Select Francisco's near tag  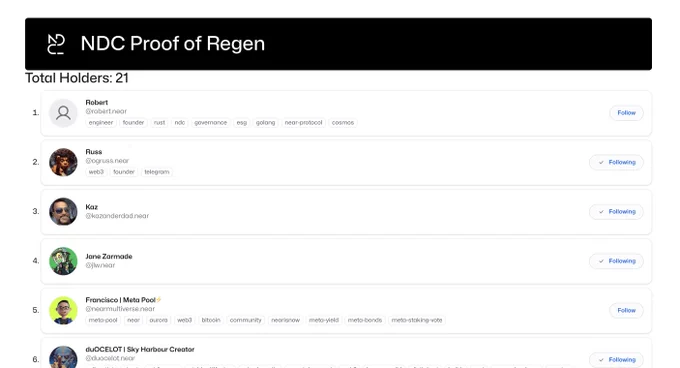(134, 320)
